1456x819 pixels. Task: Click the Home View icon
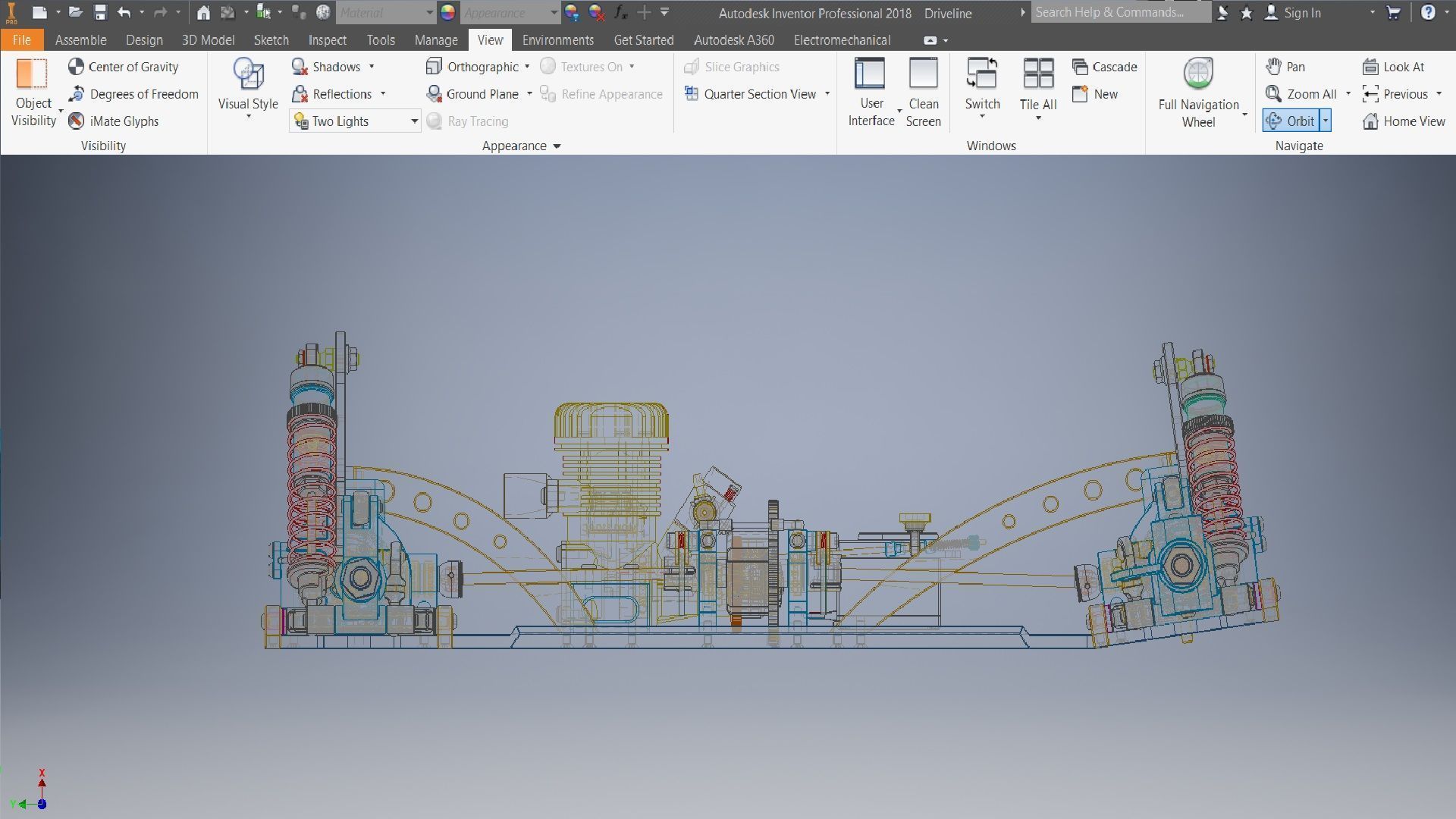point(1370,121)
